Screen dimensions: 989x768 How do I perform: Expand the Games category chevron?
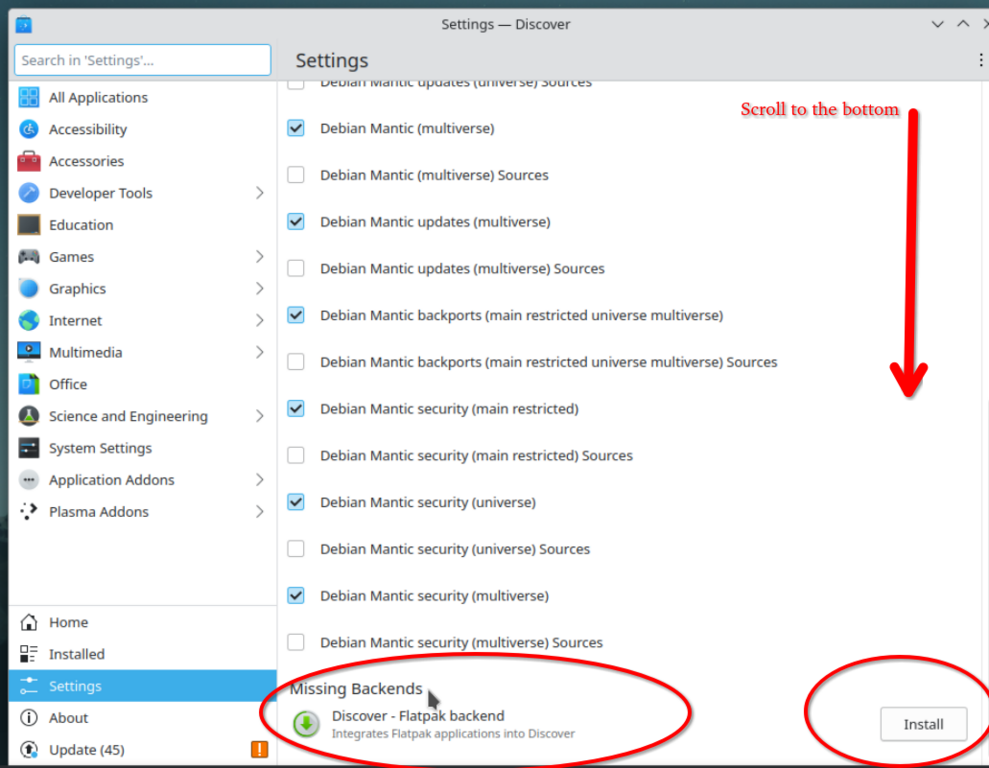259,257
